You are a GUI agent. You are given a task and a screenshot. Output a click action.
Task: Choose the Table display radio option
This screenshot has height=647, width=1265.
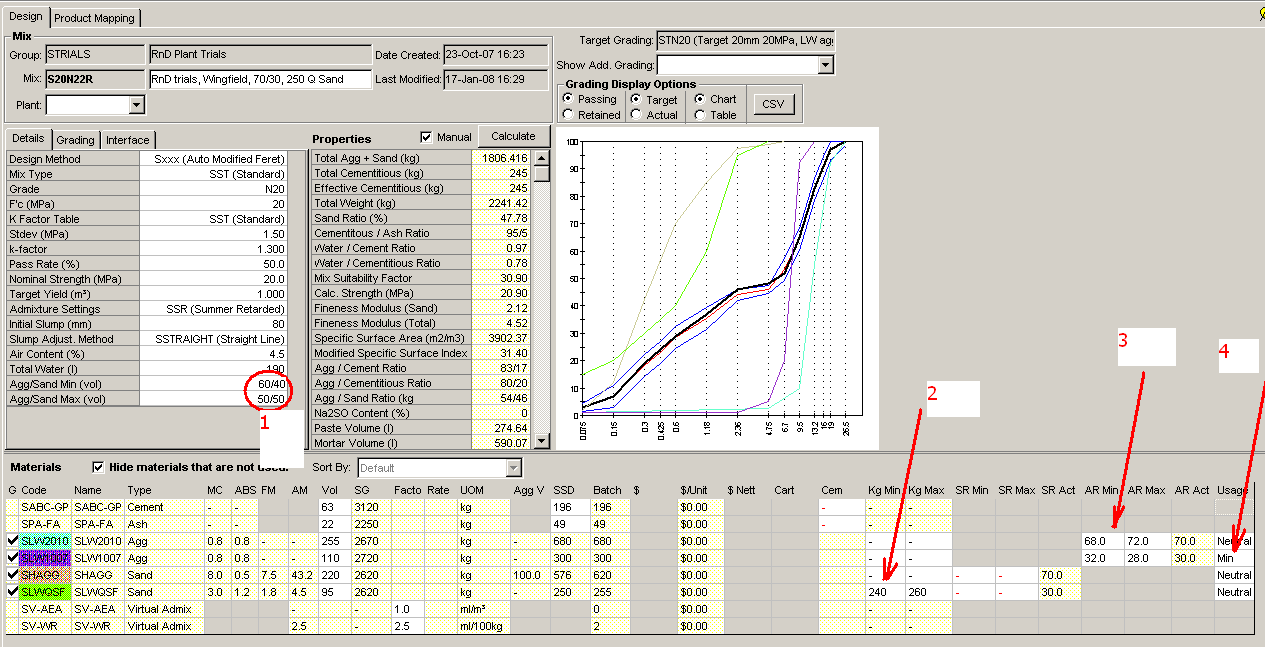tap(700, 115)
